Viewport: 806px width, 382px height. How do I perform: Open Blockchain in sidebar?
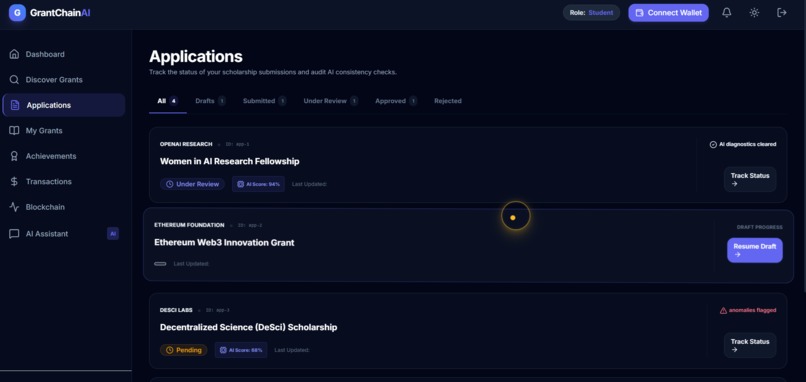[x=64, y=207]
